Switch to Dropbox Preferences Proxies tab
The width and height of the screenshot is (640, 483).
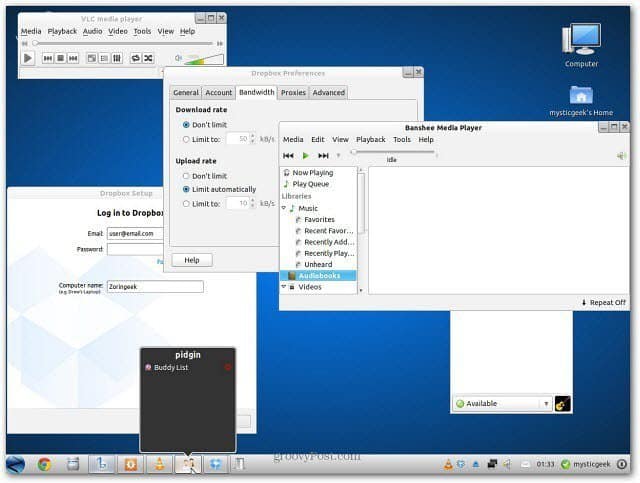pyautogui.click(x=293, y=93)
